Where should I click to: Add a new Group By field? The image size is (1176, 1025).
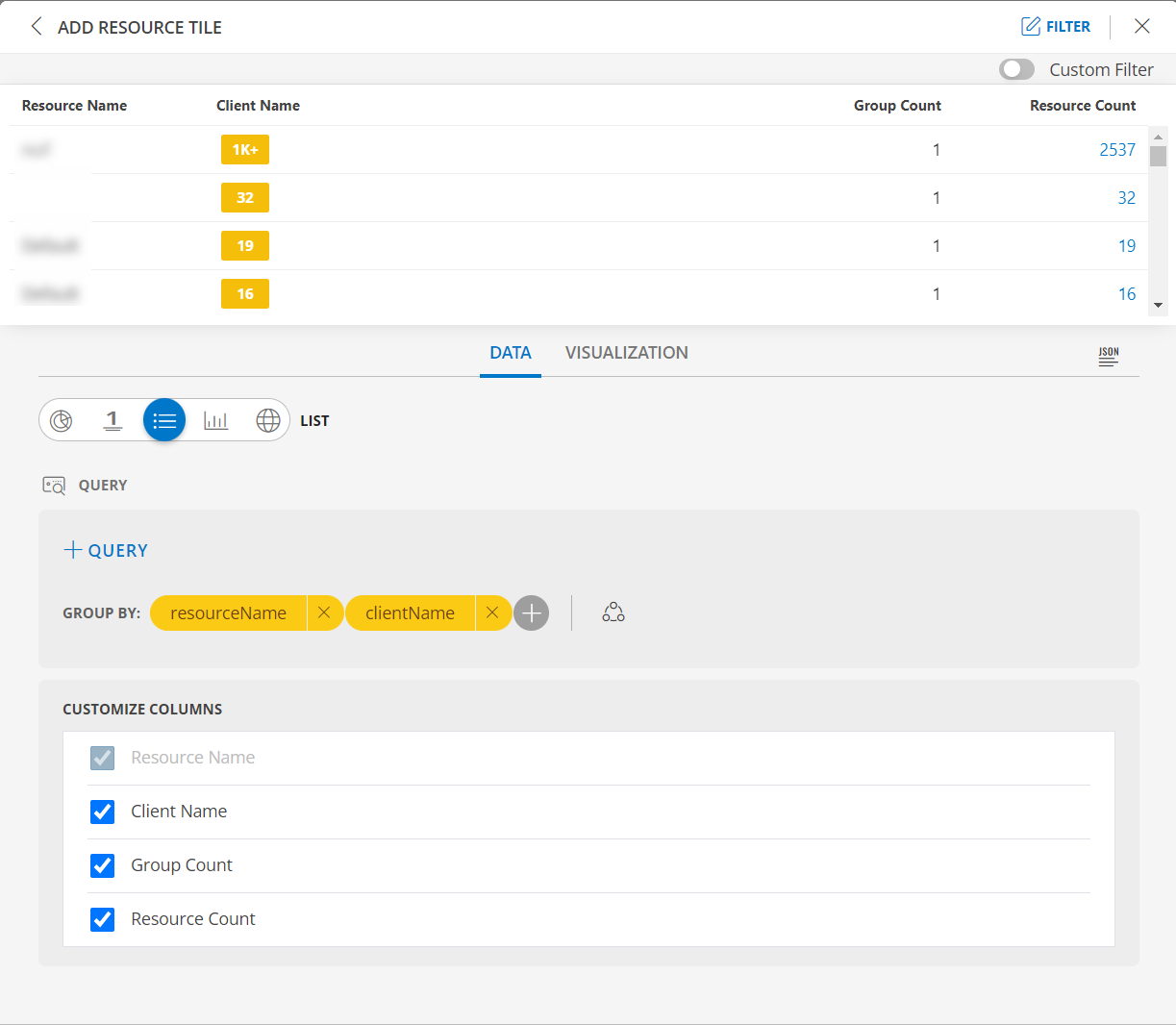click(x=531, y=612)
